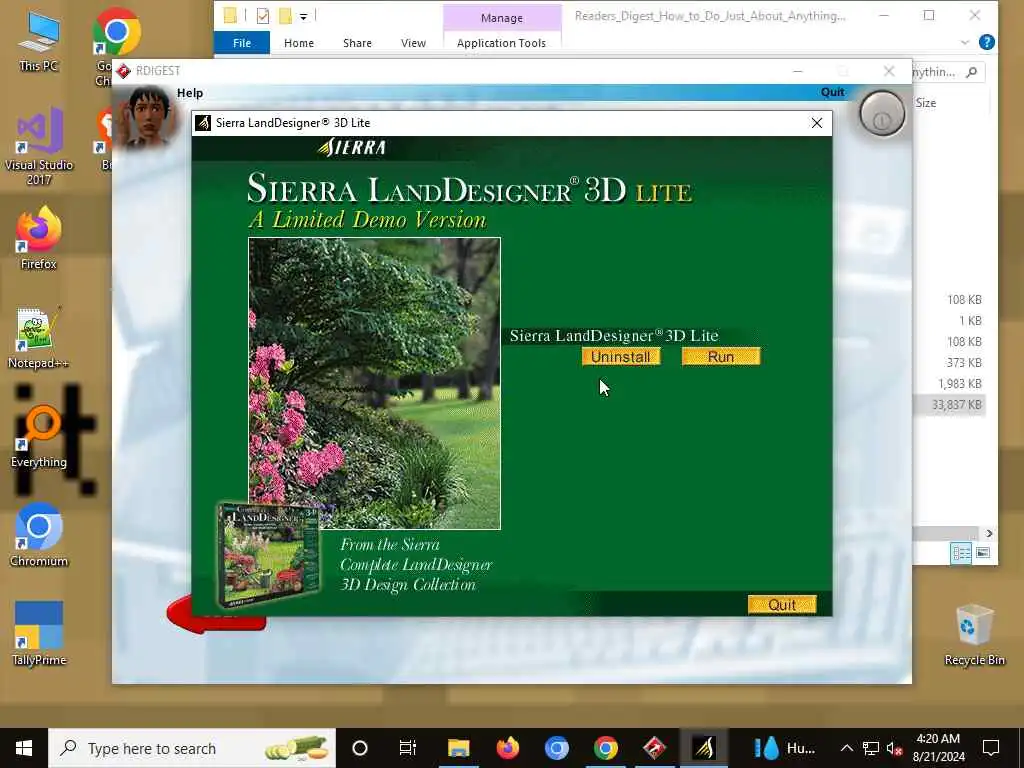Click the Explorer horizontal scrollbar right arrow

click(989, 534)
